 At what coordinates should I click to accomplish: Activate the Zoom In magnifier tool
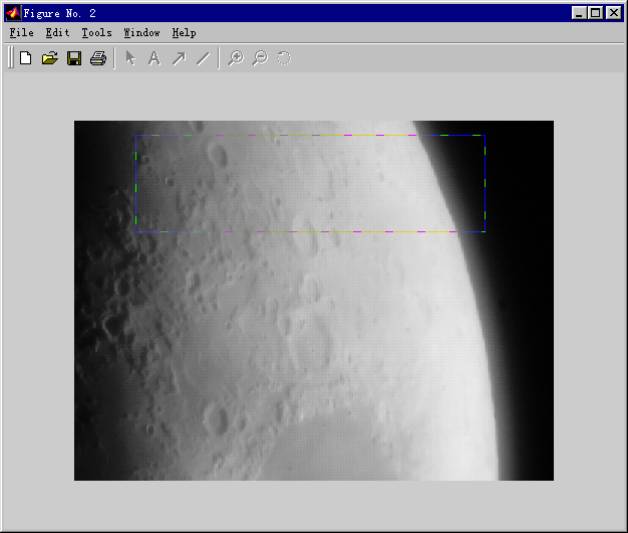[x=236, y=58]
